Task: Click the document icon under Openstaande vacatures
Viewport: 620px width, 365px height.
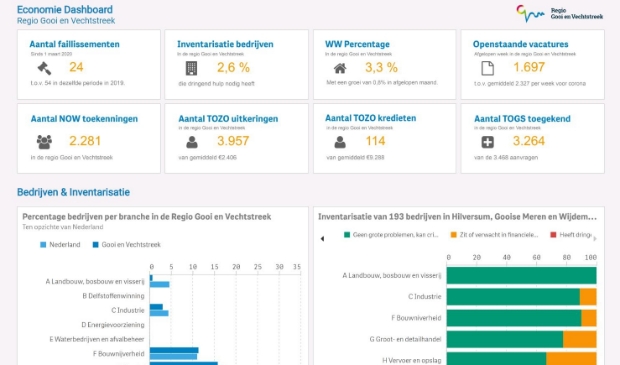Action: click(x=488, y=68)
